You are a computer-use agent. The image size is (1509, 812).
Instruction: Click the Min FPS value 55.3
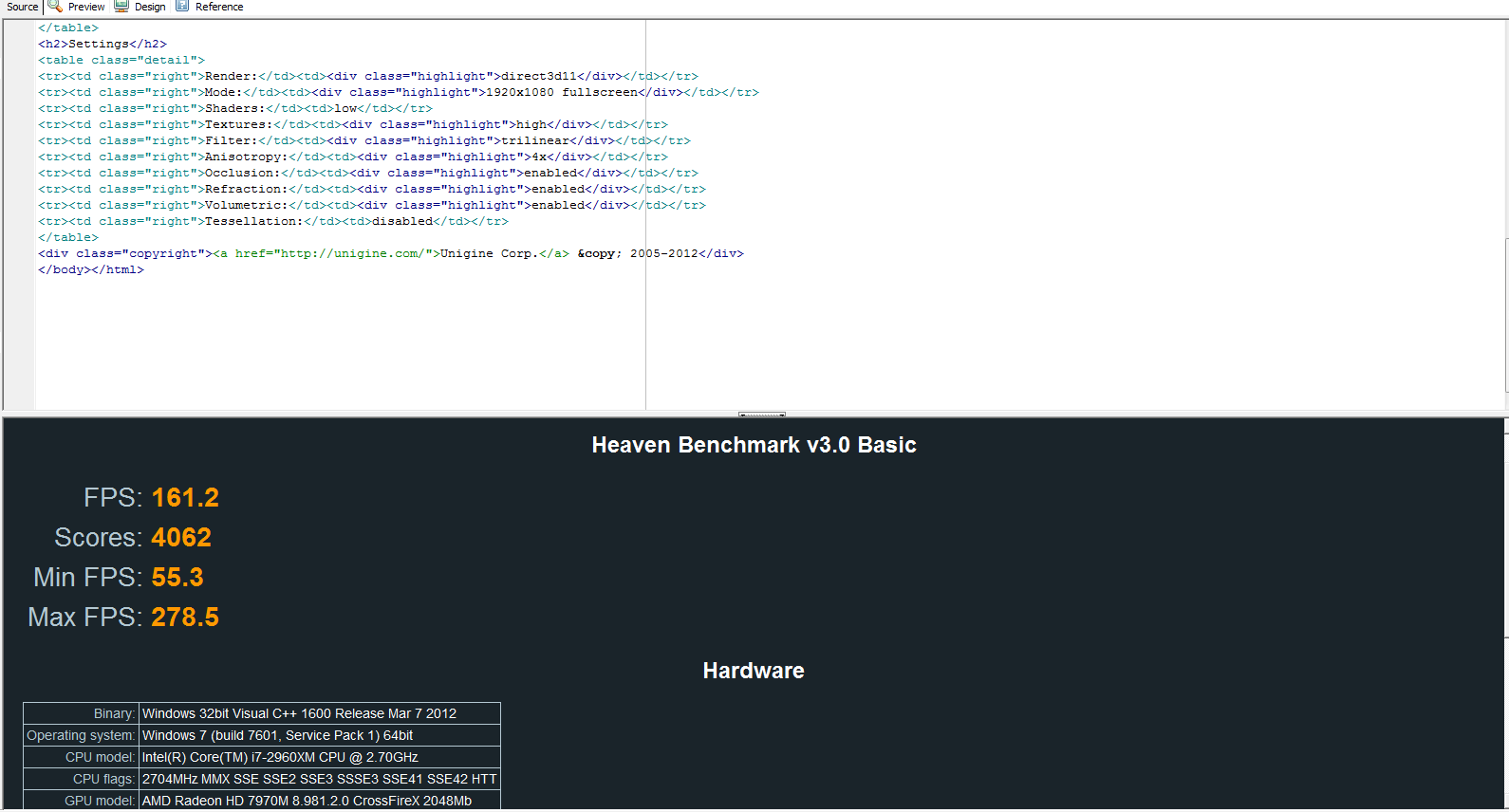[x=177, y=577]
